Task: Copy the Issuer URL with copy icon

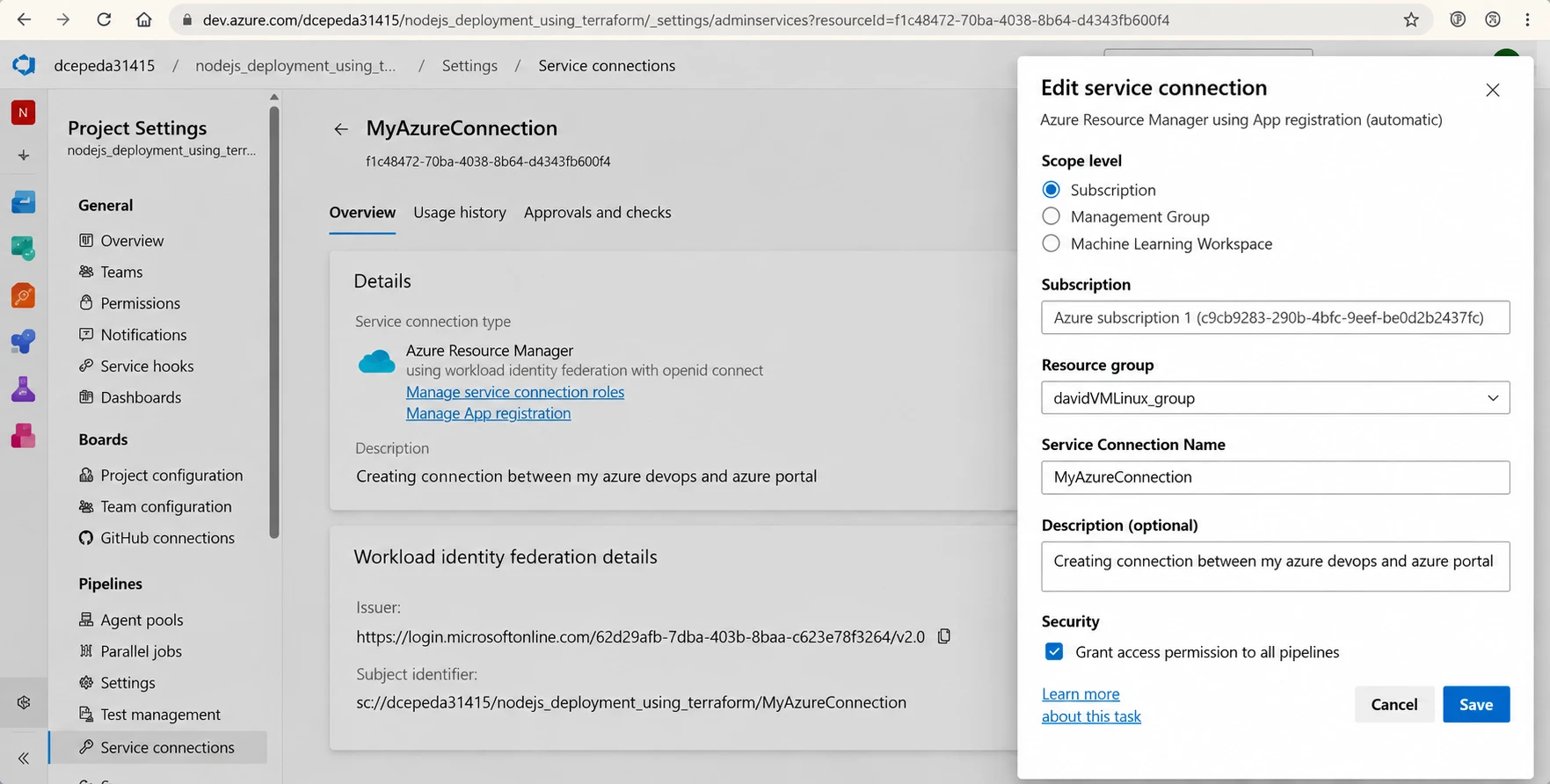Action: [944, 636]
